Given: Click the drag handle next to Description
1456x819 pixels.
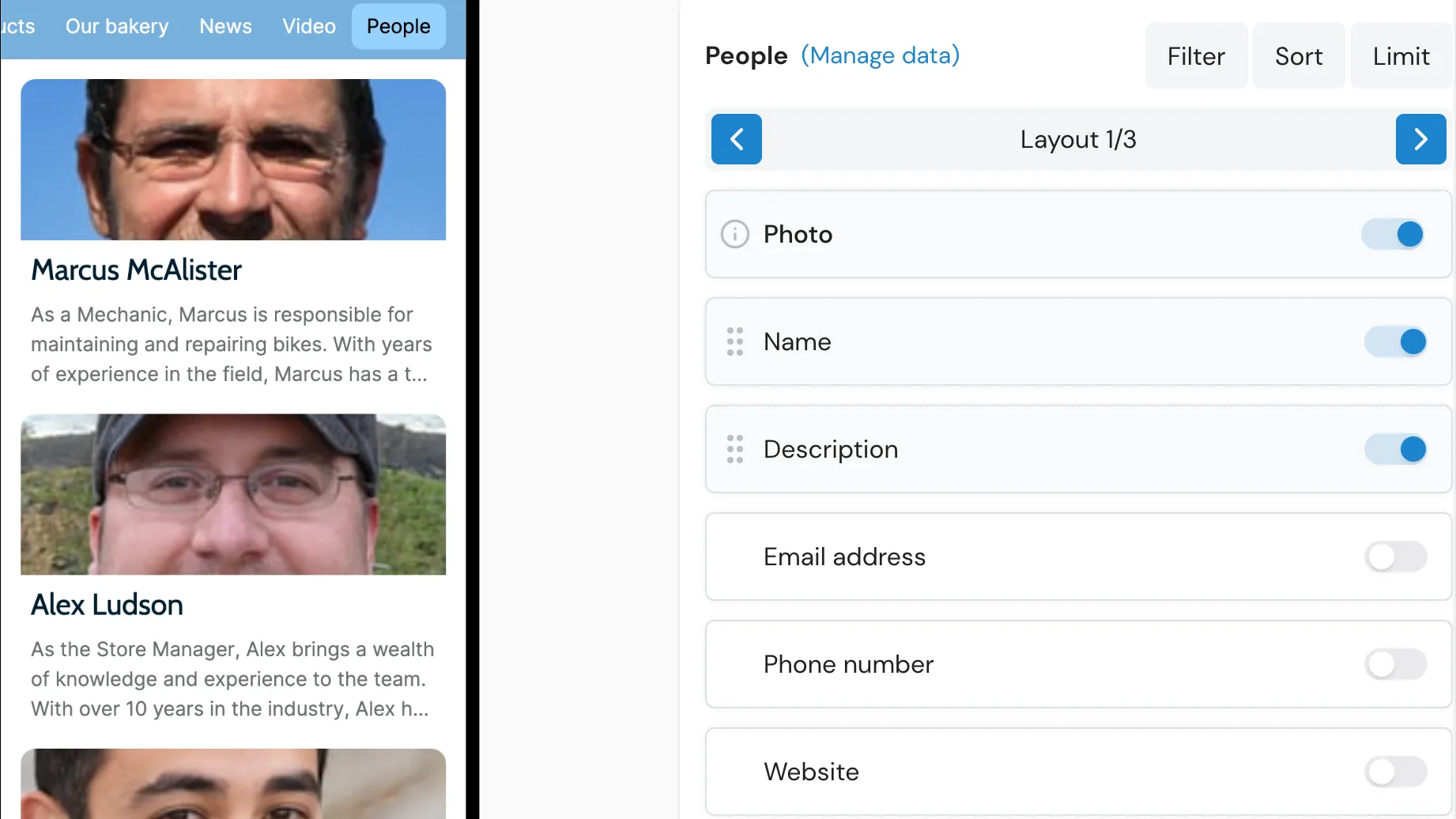Looking at the screenshot, I should (x=734, y=448).
